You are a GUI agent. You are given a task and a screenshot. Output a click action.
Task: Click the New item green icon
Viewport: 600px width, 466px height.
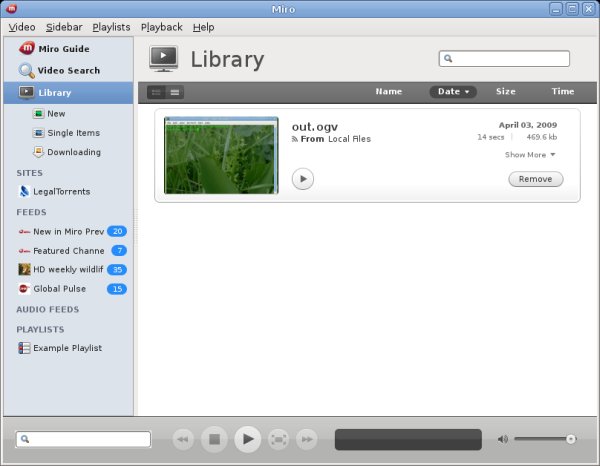tap(38, 114)
